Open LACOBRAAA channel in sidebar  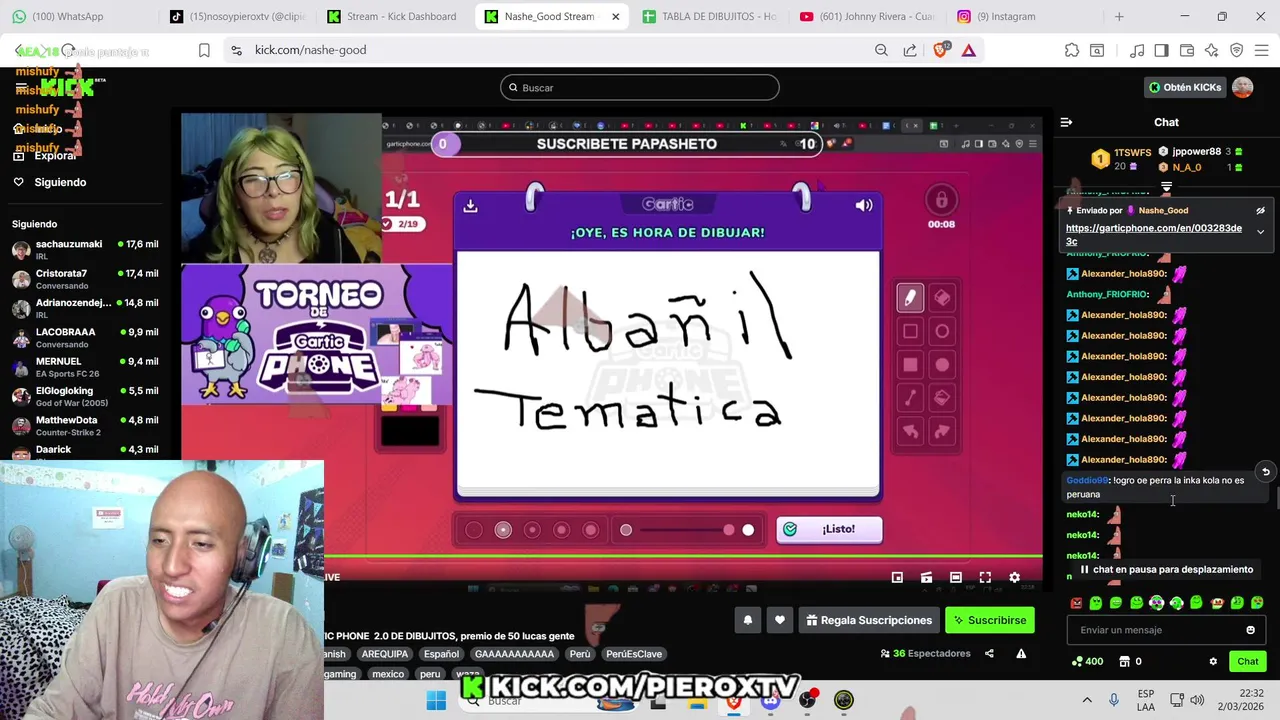(x=85, y=337)
